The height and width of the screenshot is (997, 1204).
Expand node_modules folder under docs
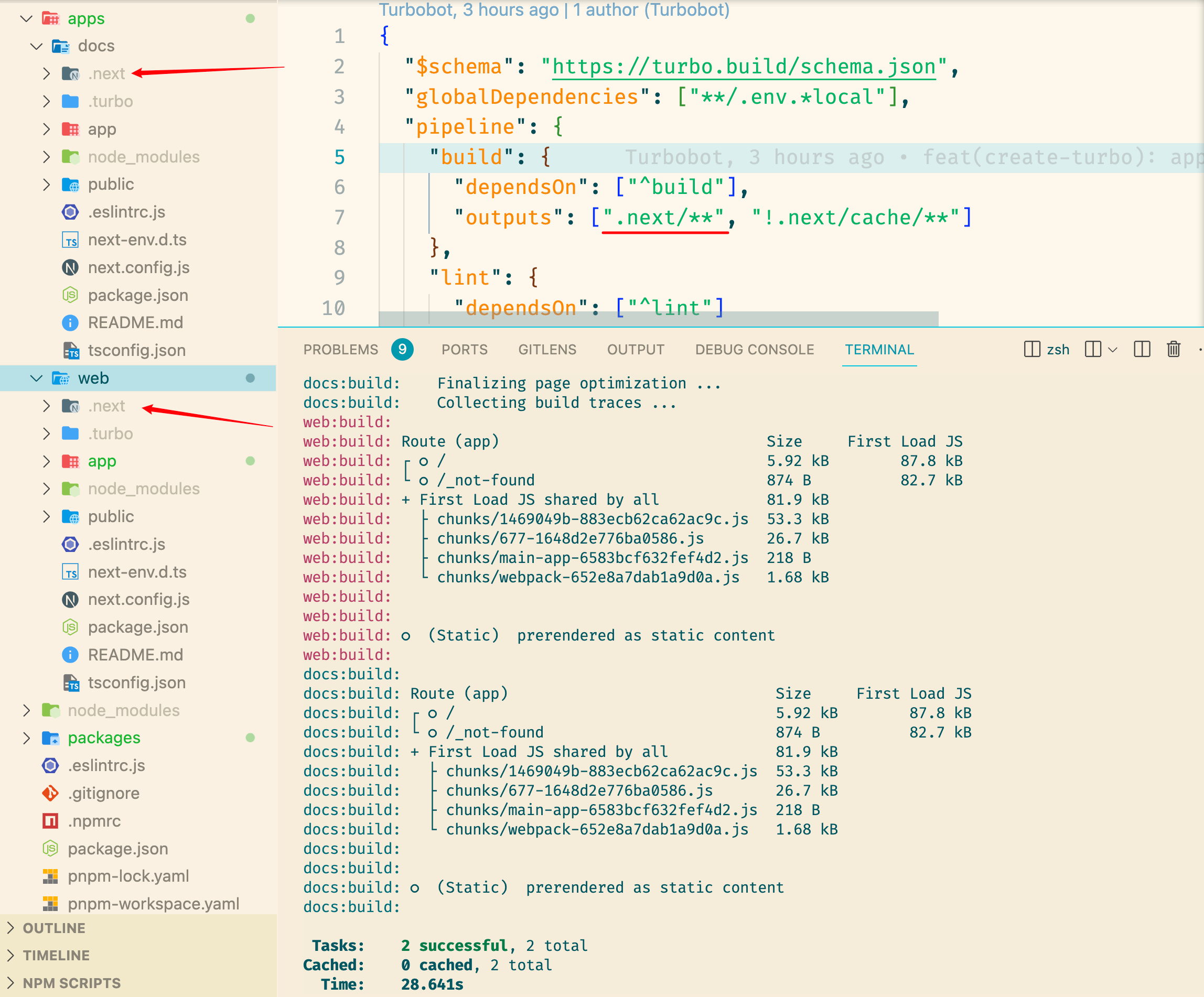47,156
